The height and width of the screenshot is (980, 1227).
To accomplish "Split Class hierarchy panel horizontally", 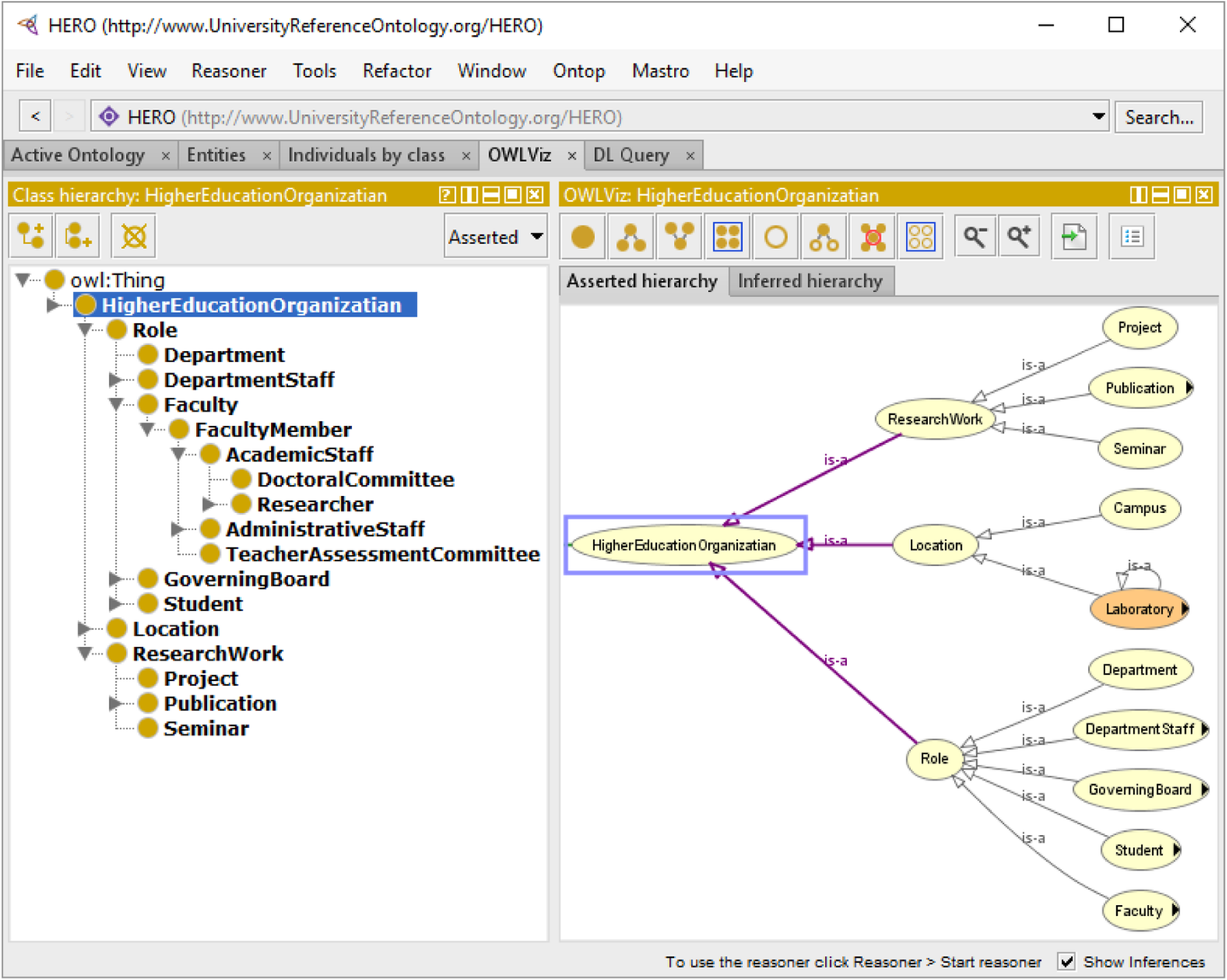I will point(491,195).
